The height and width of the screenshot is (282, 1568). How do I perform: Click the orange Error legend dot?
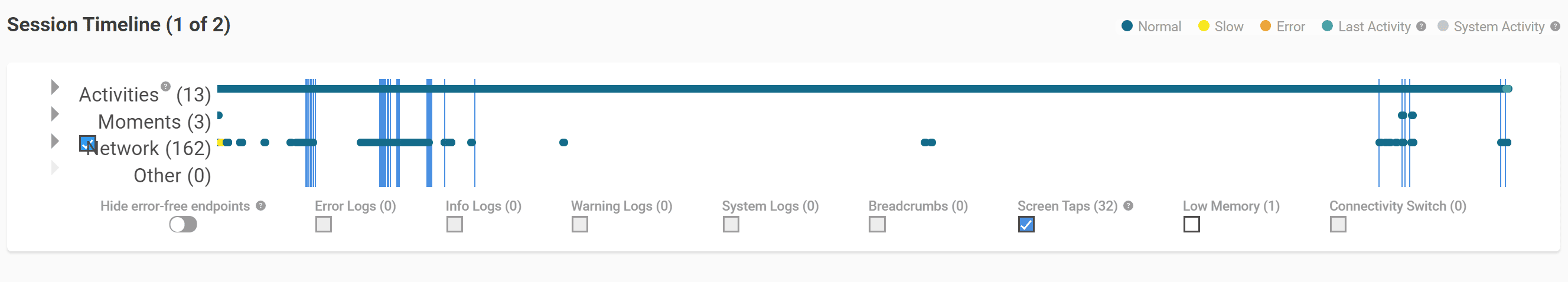click(x=1266, y=26)
